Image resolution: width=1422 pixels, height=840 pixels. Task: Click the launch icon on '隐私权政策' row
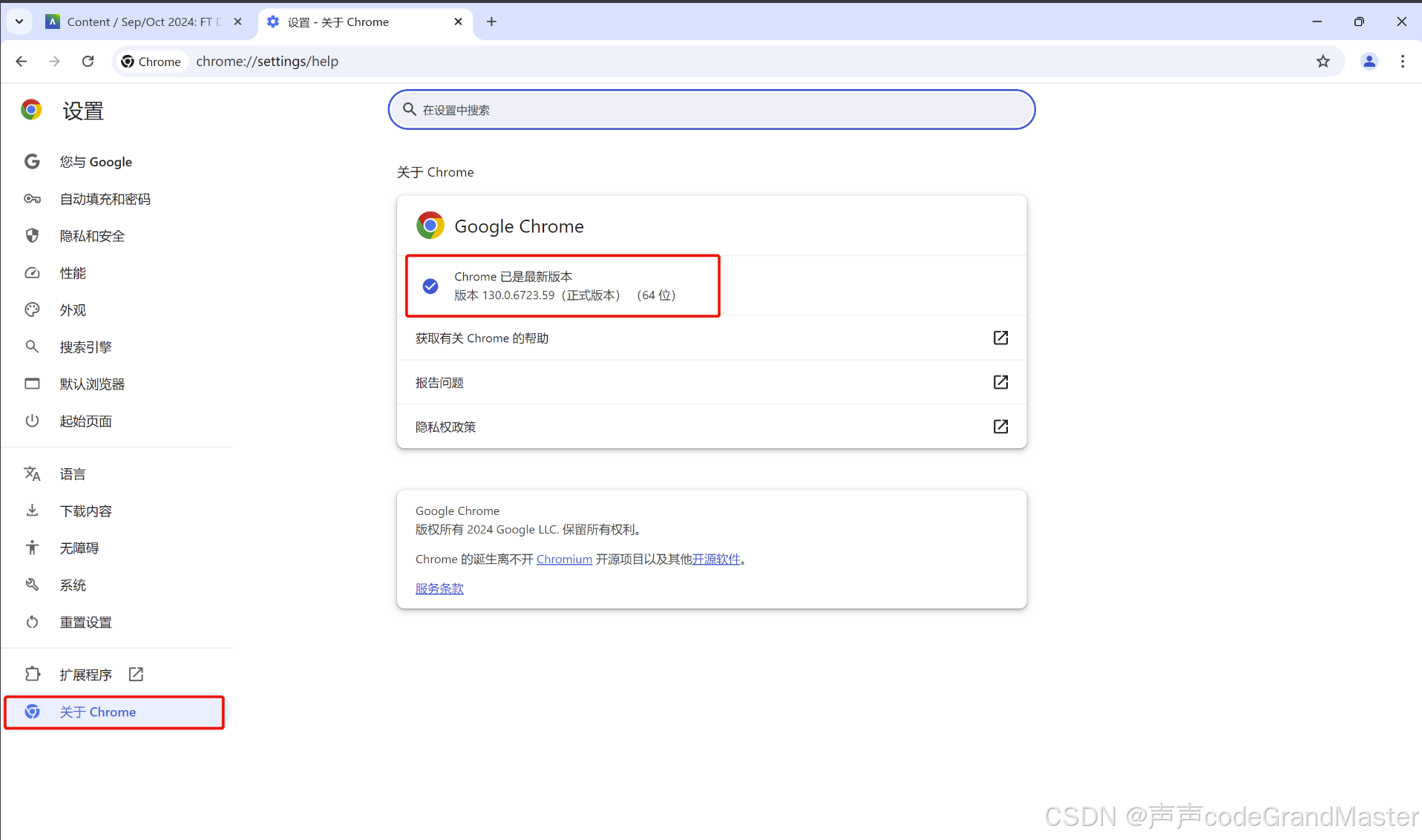(1000, 427)
